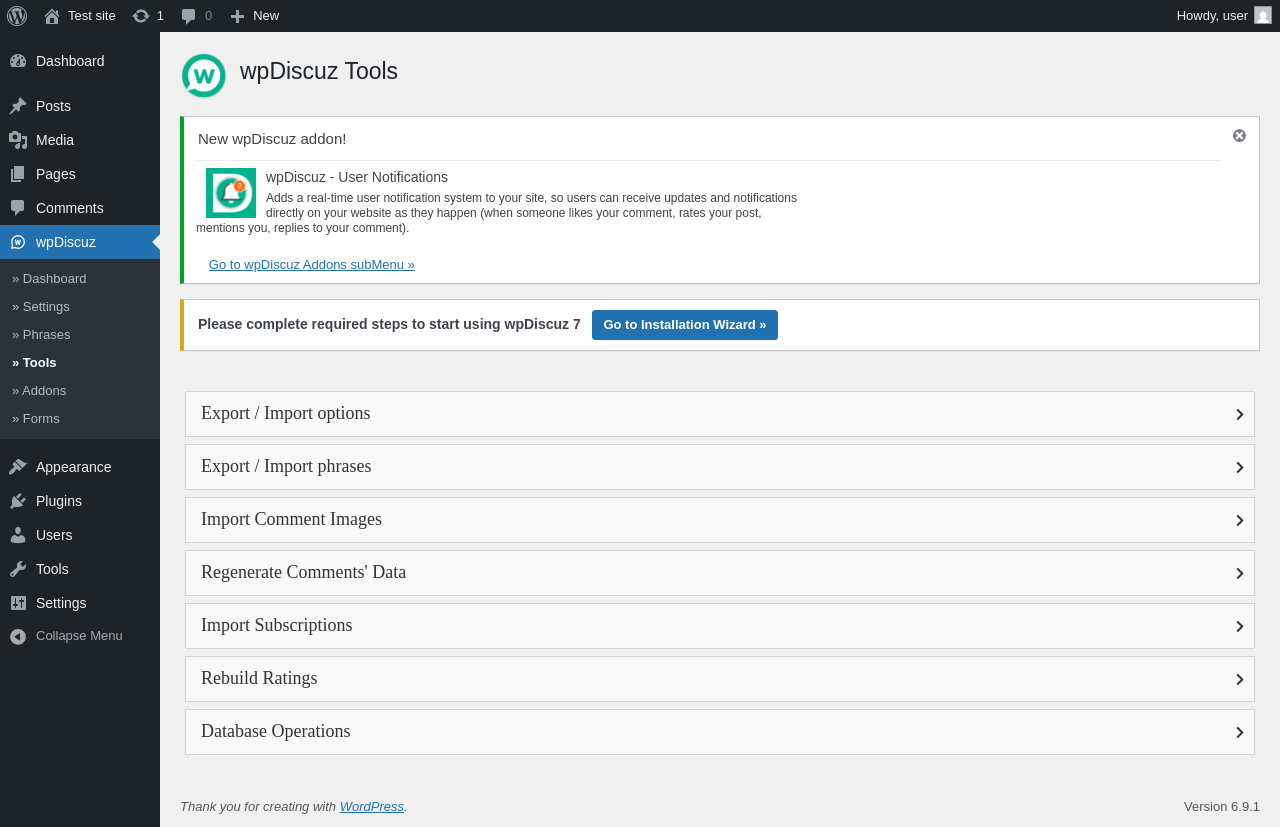Click the WordPress logo in admin bar

point(17,16)
